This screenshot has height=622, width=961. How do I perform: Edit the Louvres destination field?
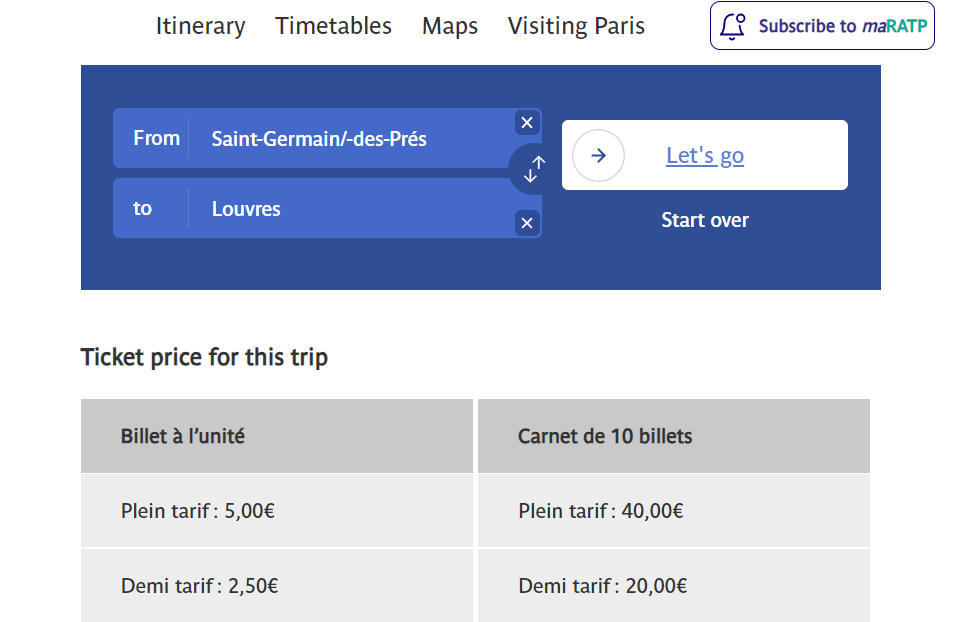pos(352,208)
